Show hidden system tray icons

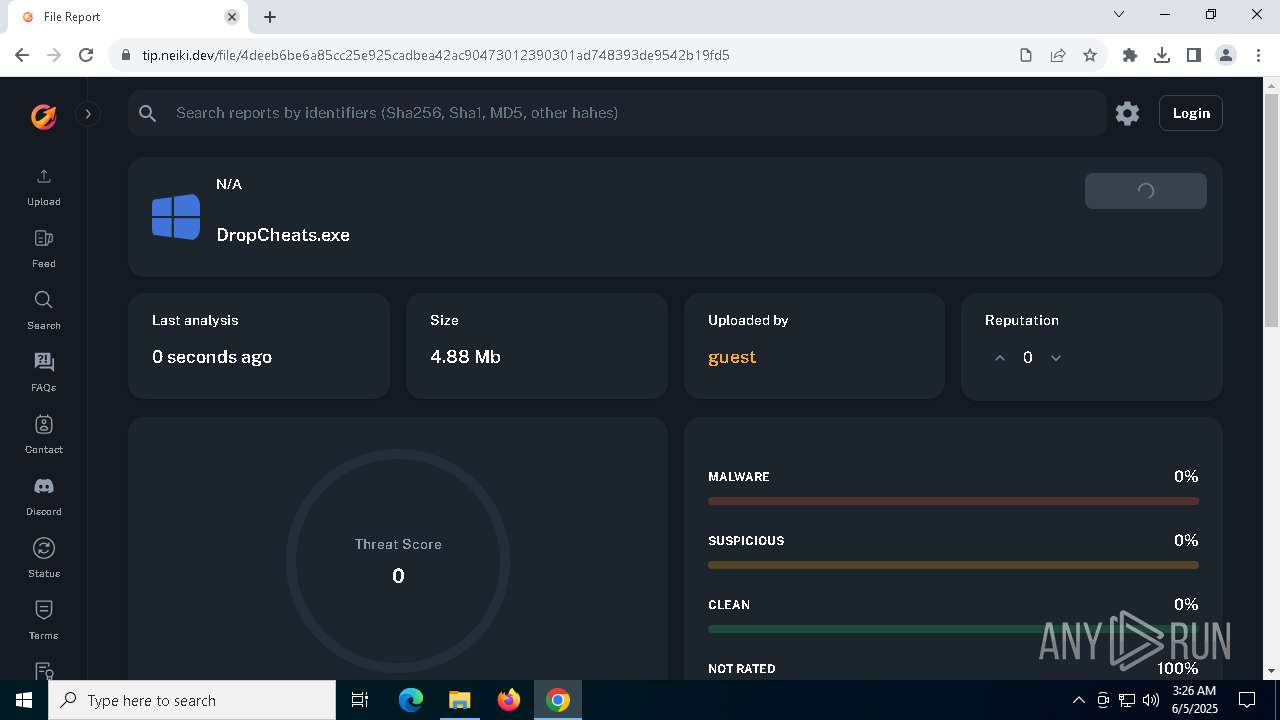pyautogui.click(x=1078, y=700)
